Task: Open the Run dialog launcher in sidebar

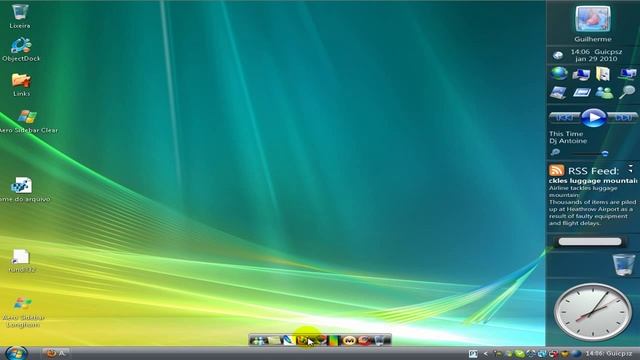Action: 581,93
